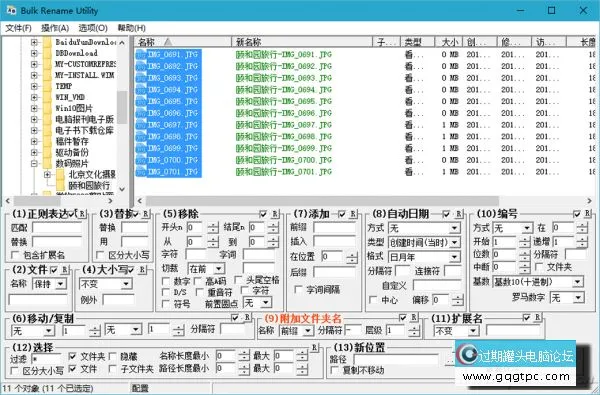Viewport: 600px width, 395px height.
Task: Click the WIN_VMD folder icon
Action: click(47, 97)
